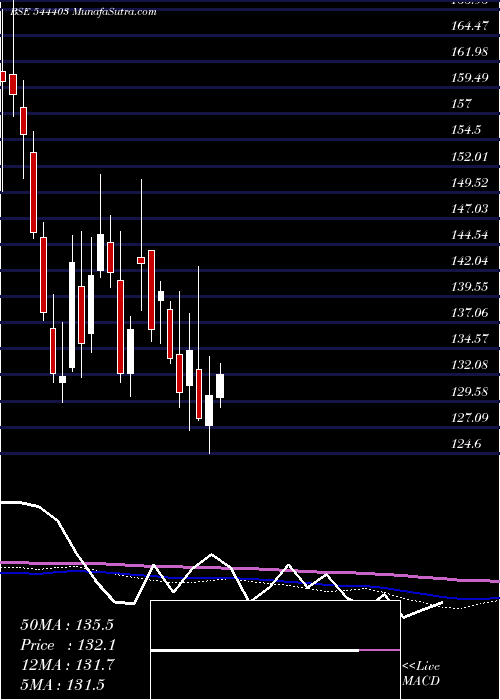The image size is (500, 700).
Task: Click the 5MA : 131.5 readout
Action: pyautogui.click(x=62, y=685)
